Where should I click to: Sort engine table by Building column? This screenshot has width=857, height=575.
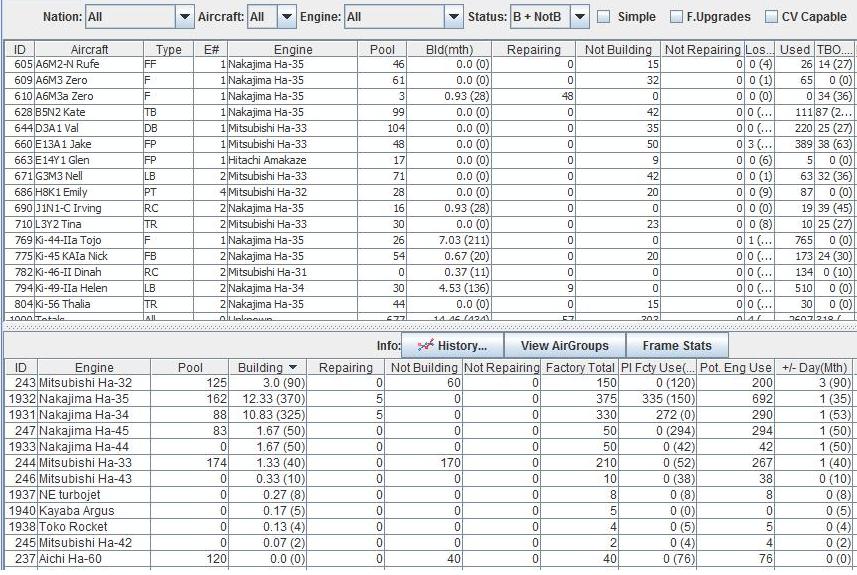point(267,368)
